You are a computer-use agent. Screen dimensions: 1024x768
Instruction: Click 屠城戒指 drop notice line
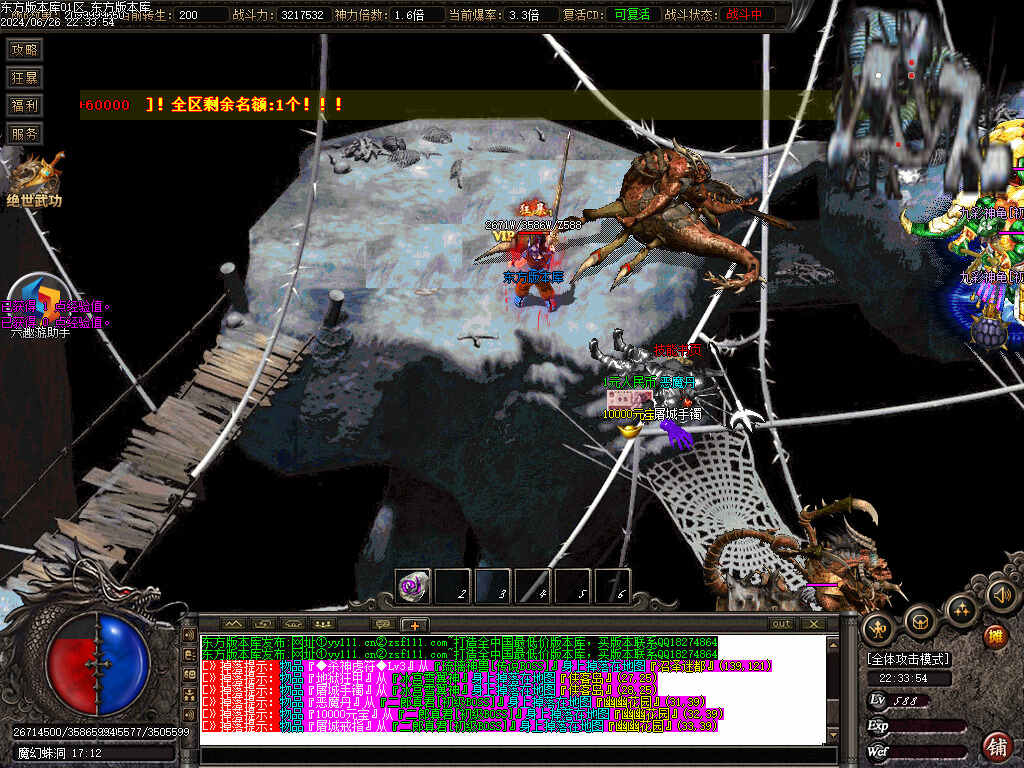click(460, 726)
